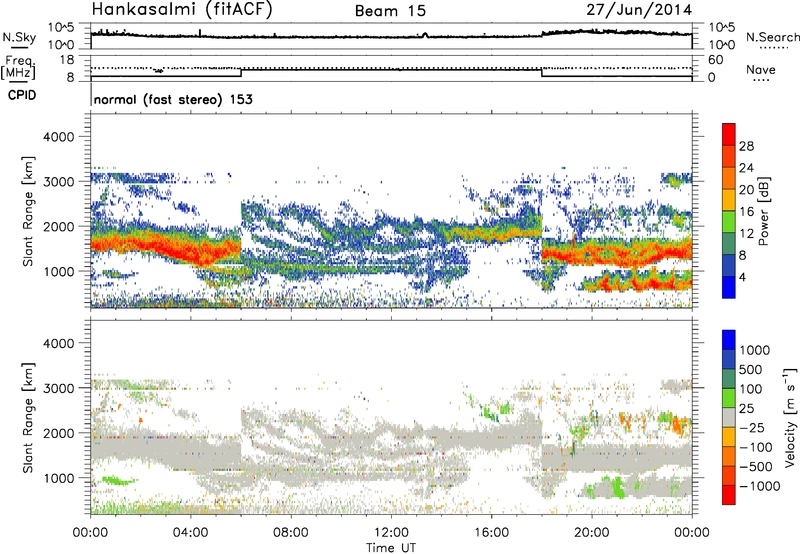Select the '20' label on power scale

tap(746, 190)
